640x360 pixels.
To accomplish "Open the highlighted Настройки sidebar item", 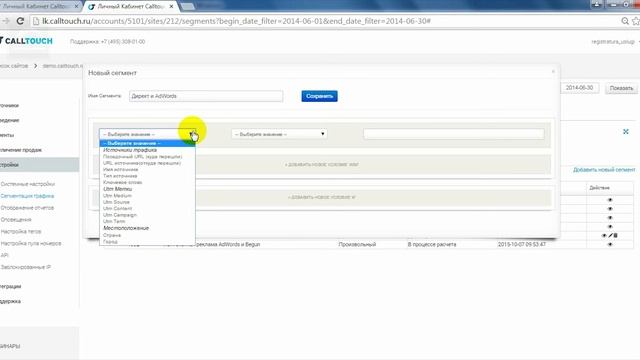I will pos(40,165).
